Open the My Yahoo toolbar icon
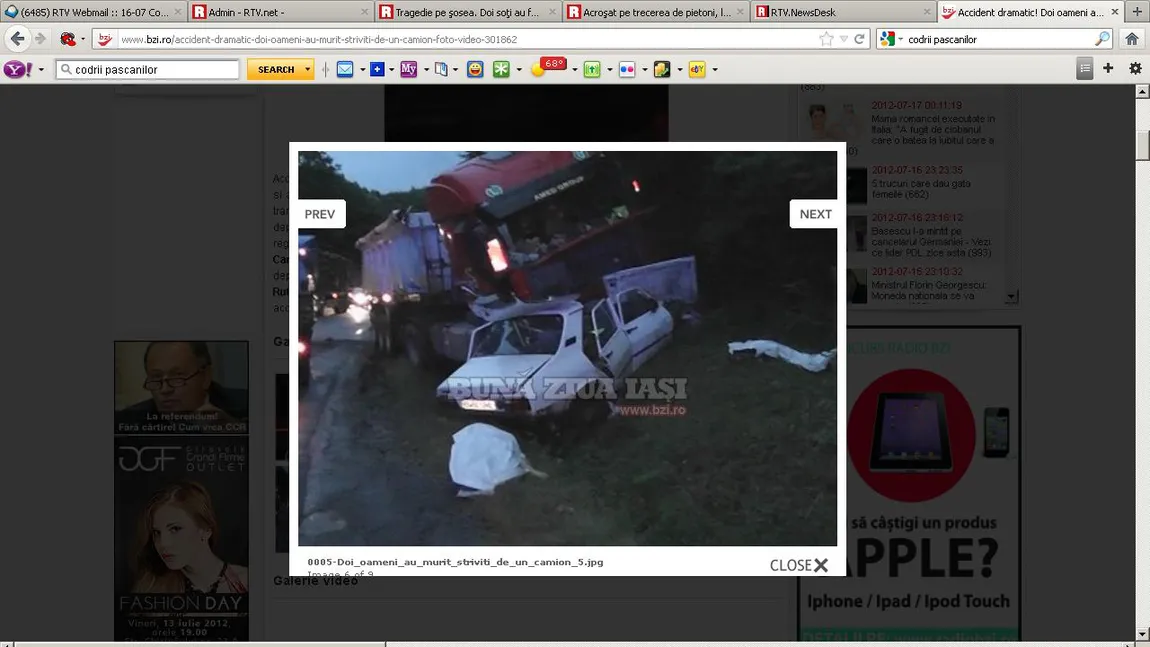This screenshot has height=647, width=1150. click(409, 69)
